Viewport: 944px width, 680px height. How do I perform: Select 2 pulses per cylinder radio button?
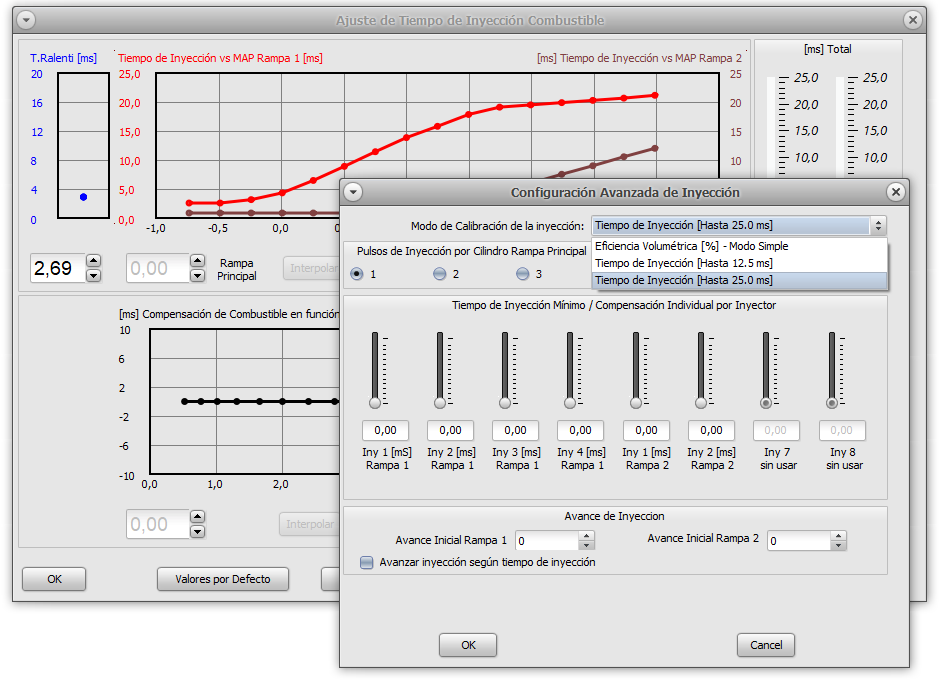click(439, 274)
